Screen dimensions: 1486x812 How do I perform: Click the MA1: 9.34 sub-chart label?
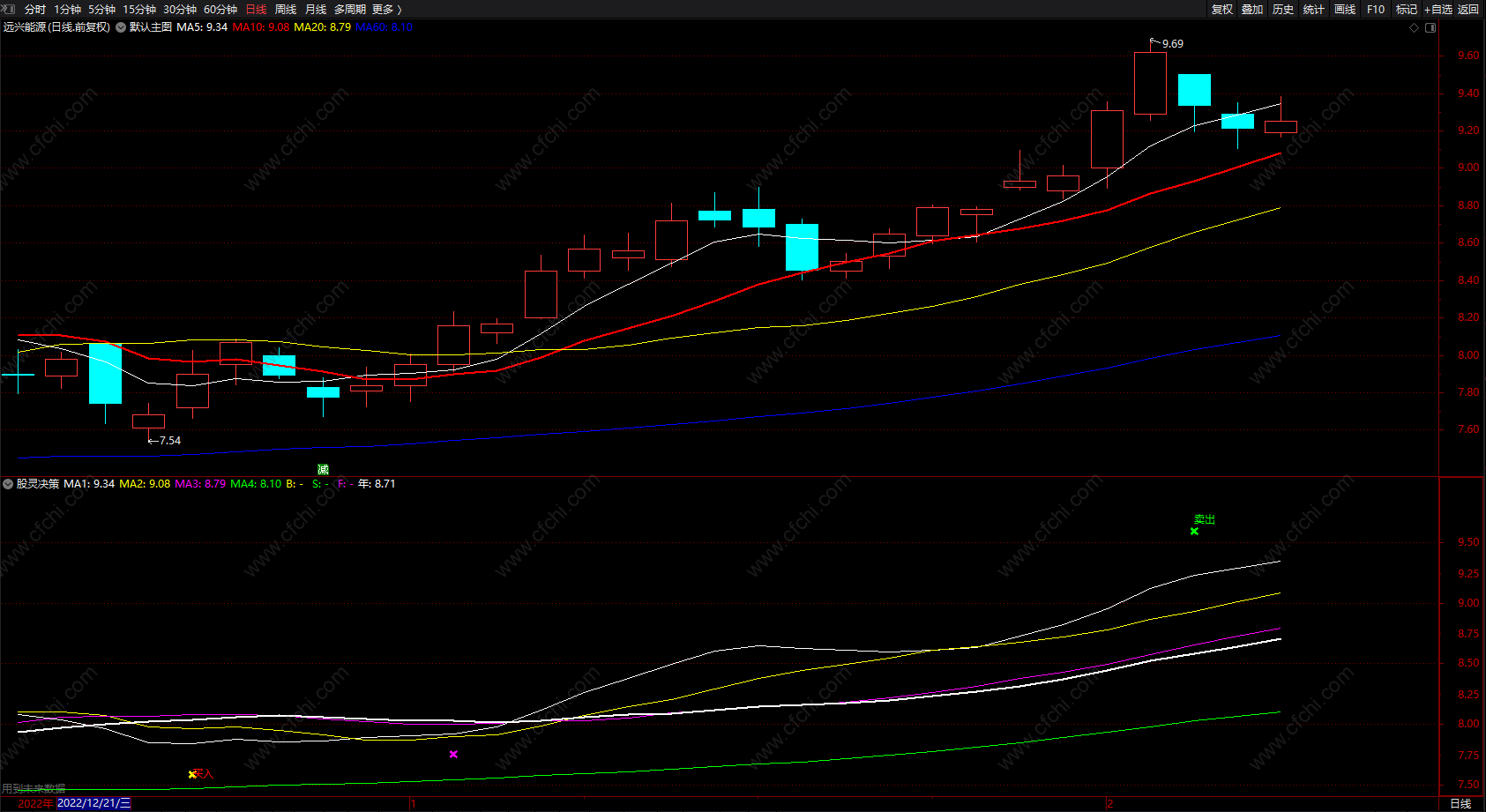point(89,484)
